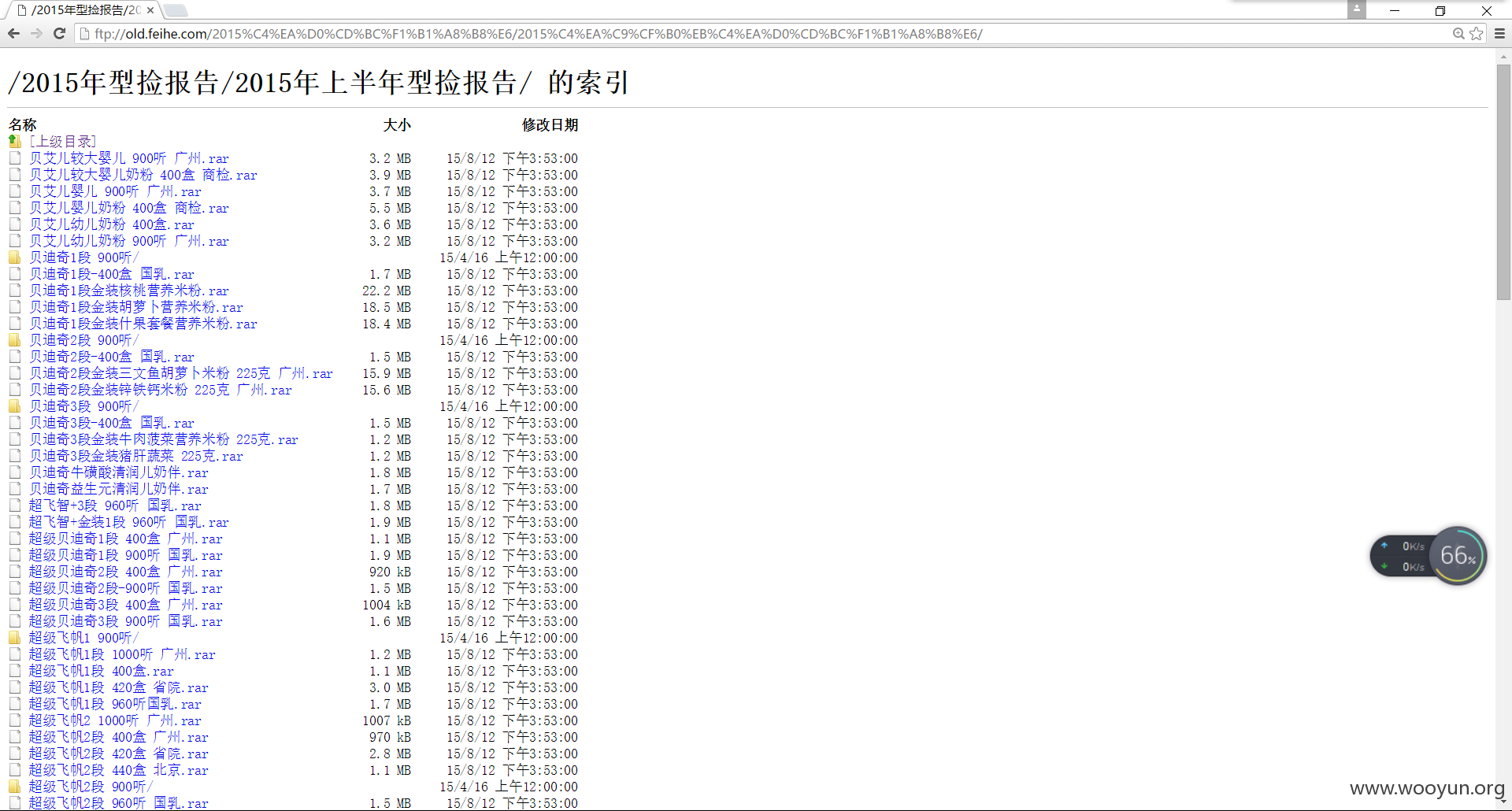
Task: Select the 2015年型检报告 browser tab
Action: pos(83,10)
